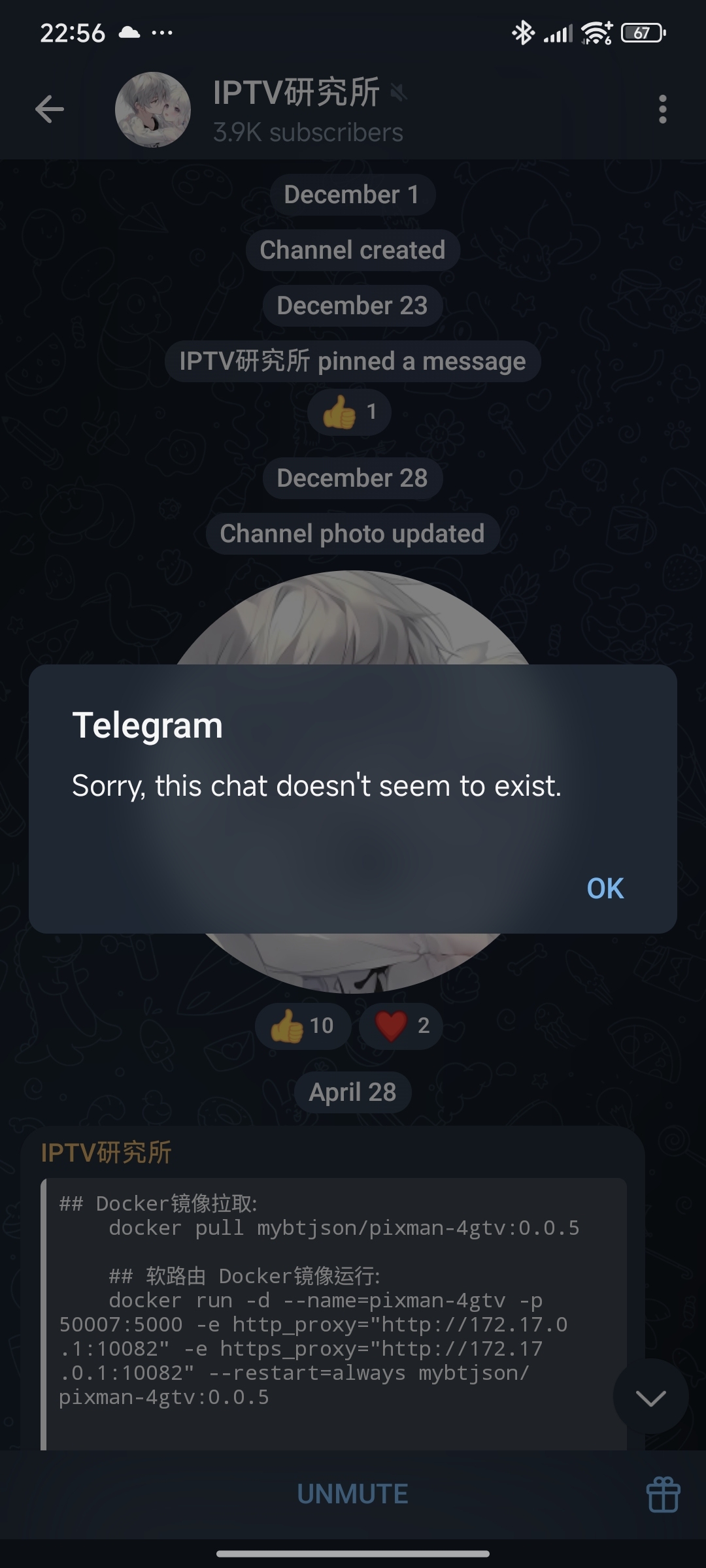Tap the IPTV研究所 sender name on post
The width and height of the screenshot is (706, 1568).
pyautogui.click(x=106, y=1152)
